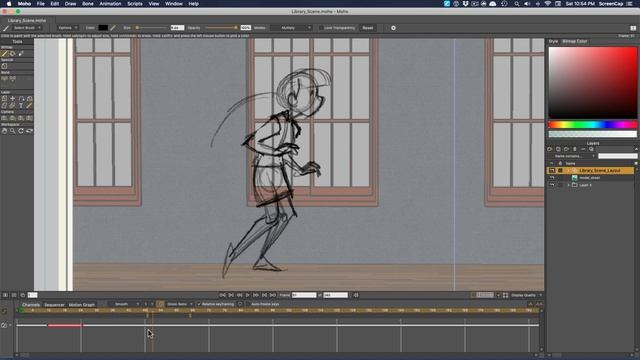Click the Duplicate Layer icon
Screen dimensions: 640x360
click(558, 149)
